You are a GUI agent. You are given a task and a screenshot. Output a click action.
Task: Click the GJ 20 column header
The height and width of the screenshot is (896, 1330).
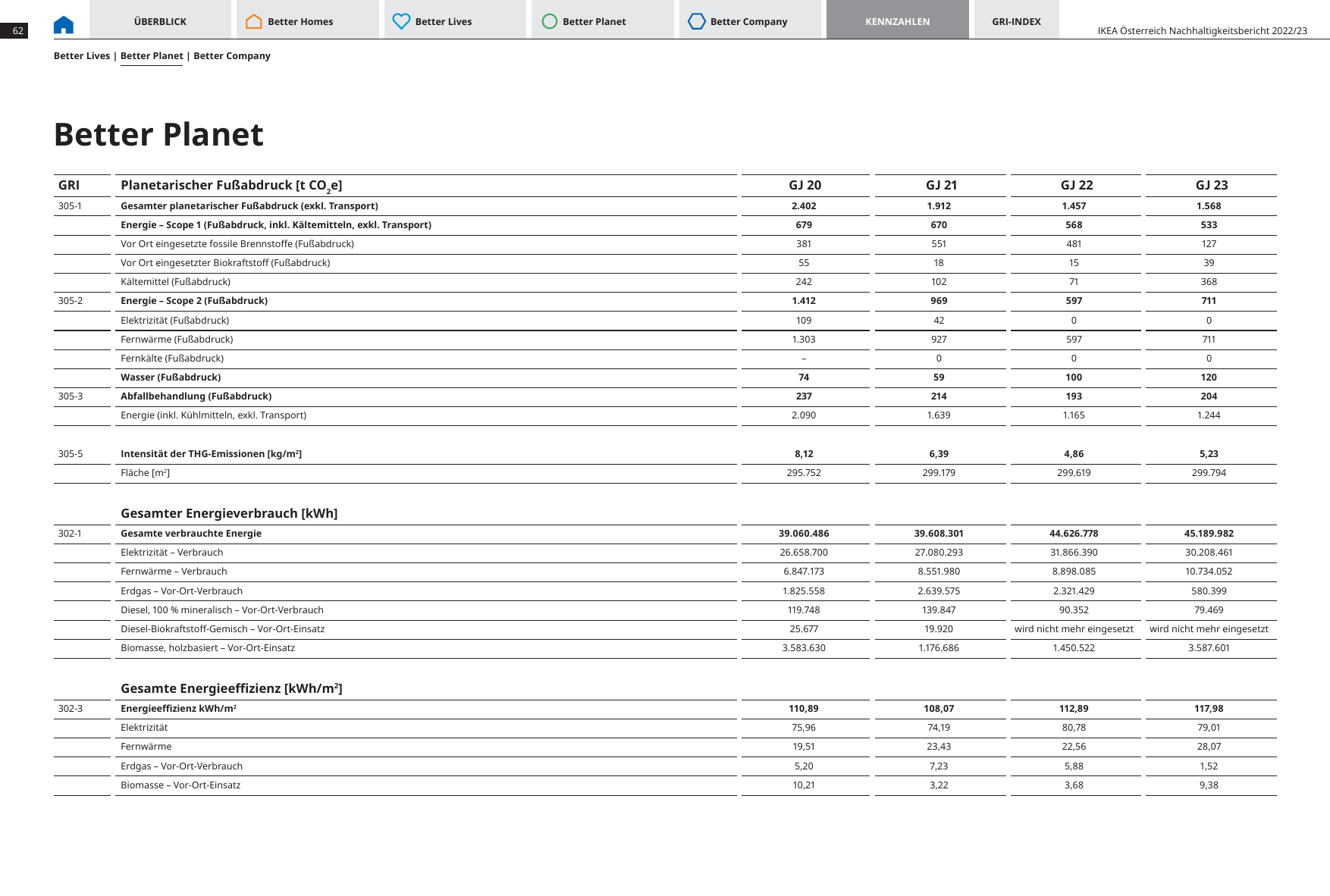(x=805, y=185)
